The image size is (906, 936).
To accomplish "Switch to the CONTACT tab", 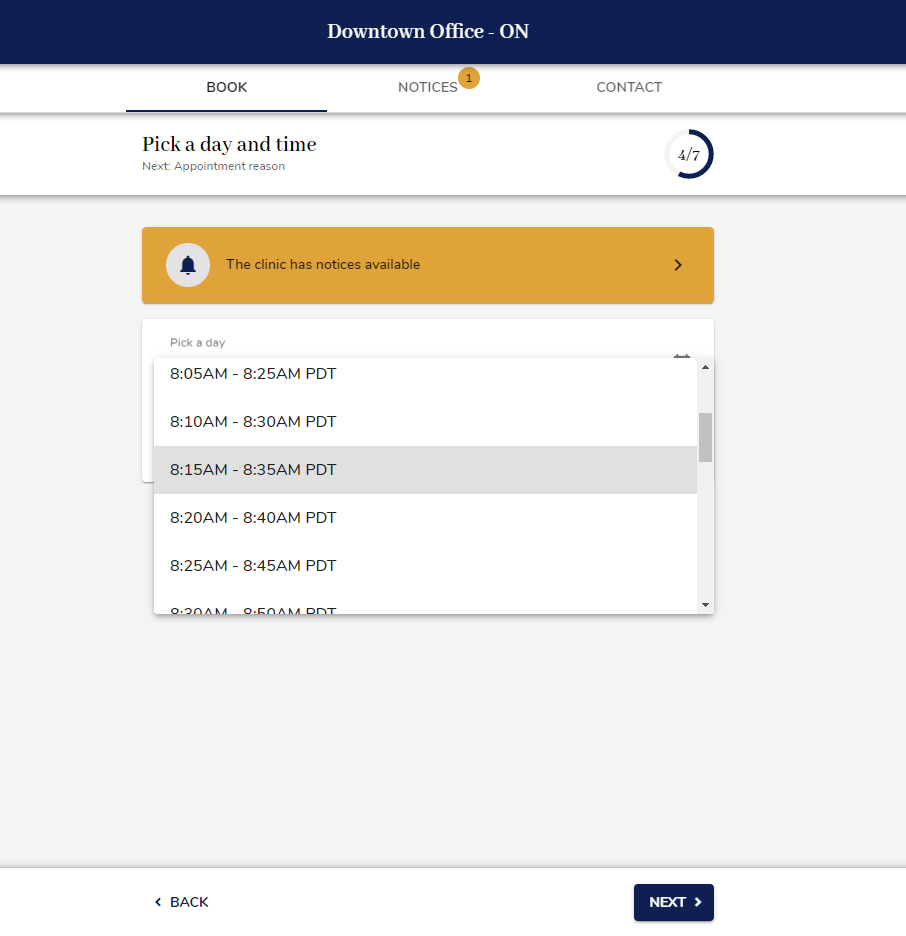I will pos(629,87).
